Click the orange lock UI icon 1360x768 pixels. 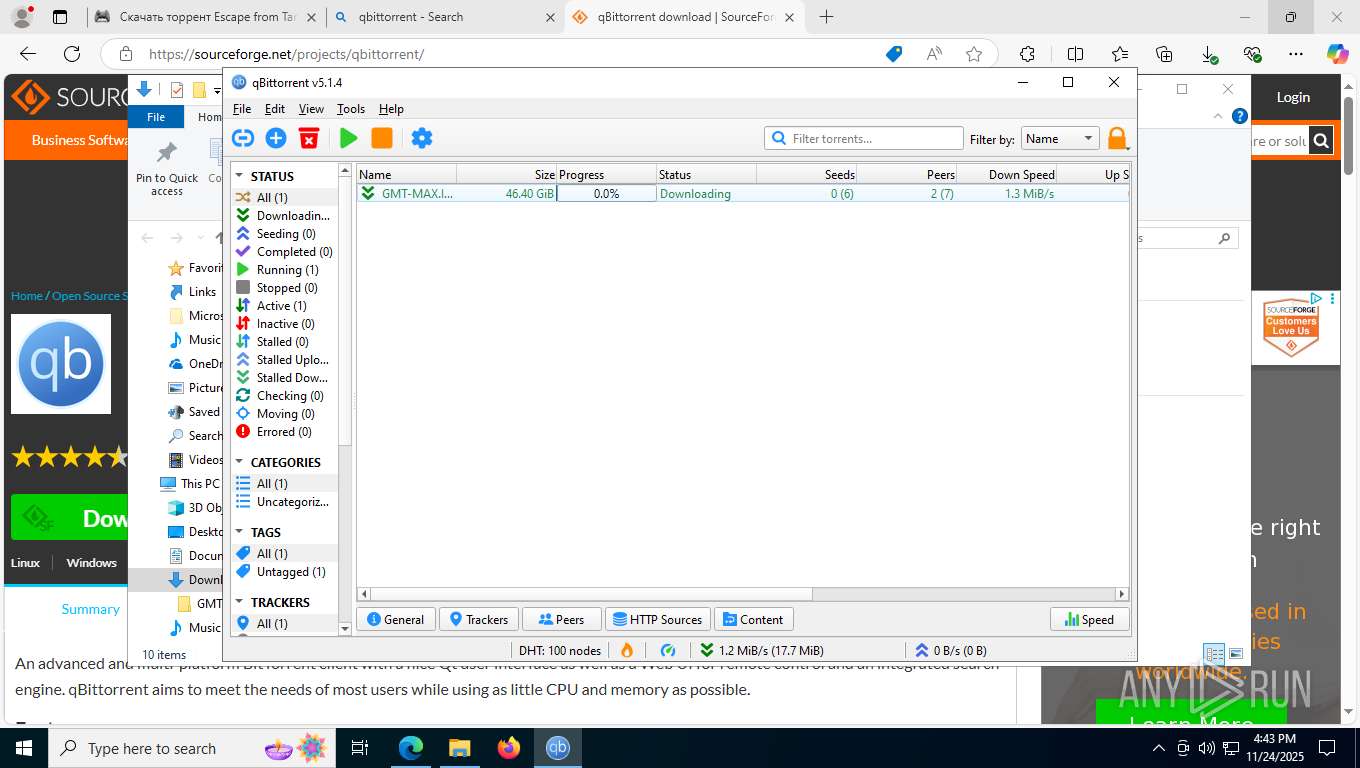click(x=1117, y=138)
